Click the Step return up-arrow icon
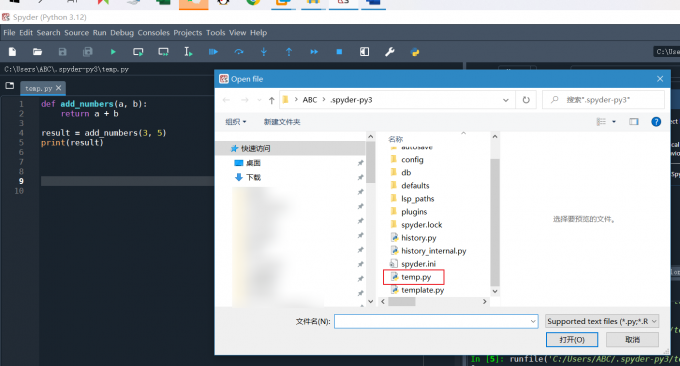Viewport: 680px width, 366px height. pos(289,52)
